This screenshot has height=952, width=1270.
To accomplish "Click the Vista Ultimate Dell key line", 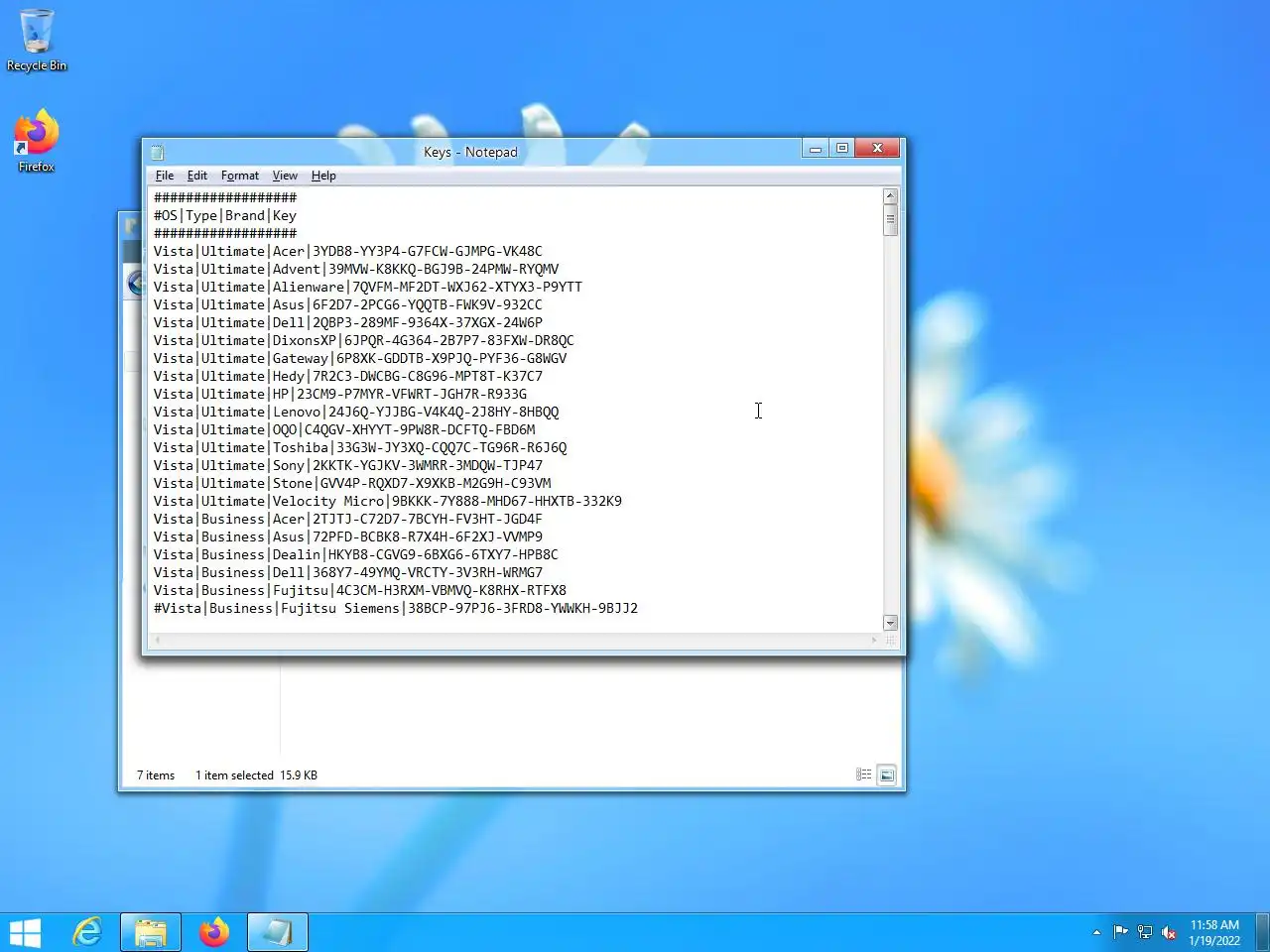I will [x=348, y=322].
